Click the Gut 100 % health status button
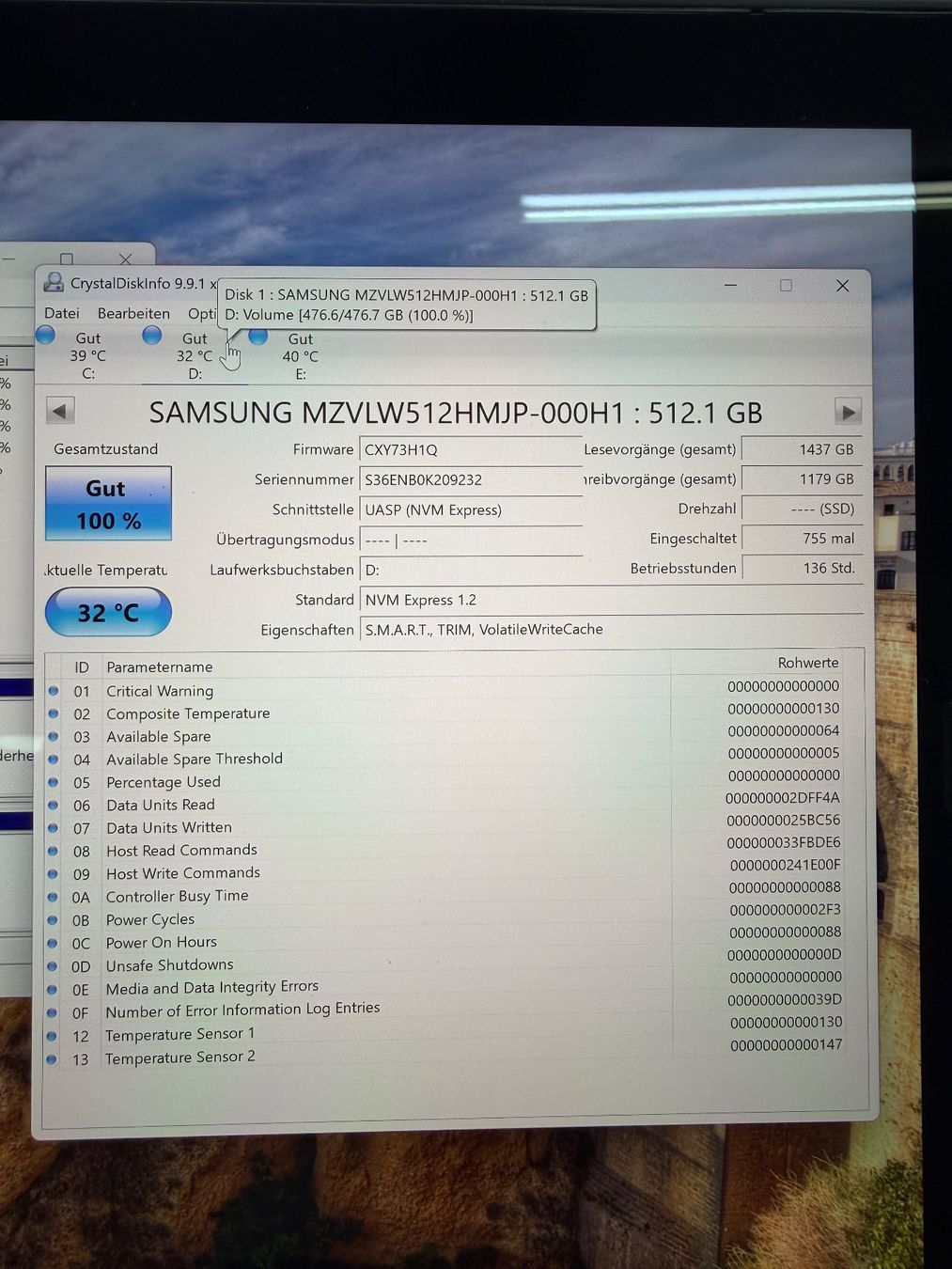 pos(108,503)
